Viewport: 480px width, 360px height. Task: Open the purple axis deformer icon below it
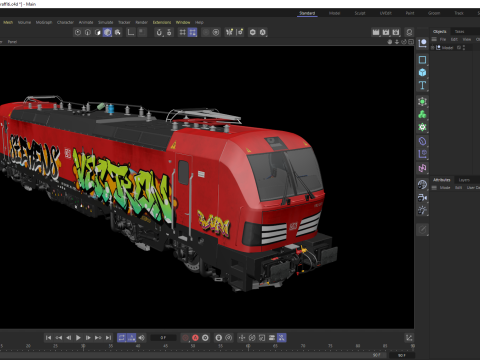point(422,154)
